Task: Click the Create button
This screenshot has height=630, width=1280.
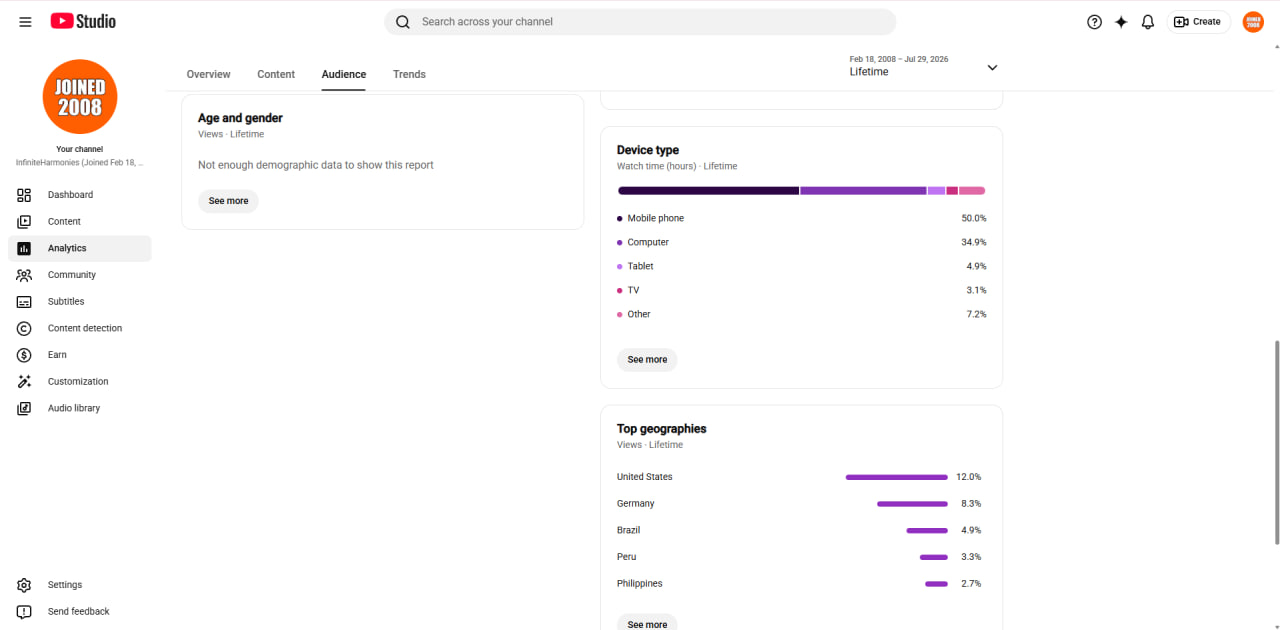Action: tap(1198, 22)
